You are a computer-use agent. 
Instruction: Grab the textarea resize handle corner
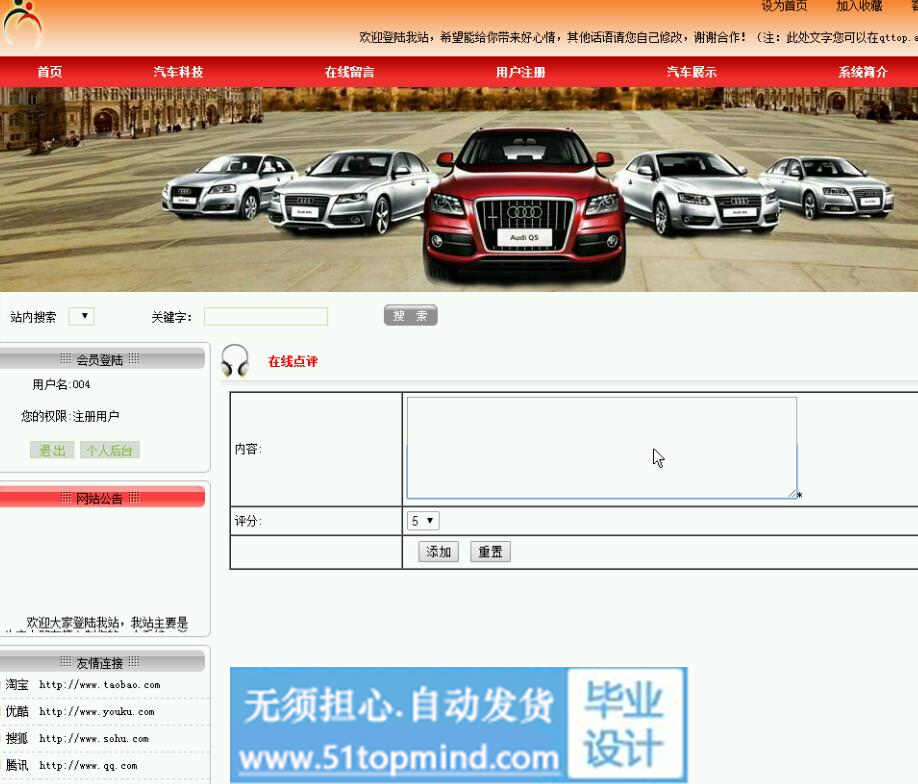coord(793,494)
